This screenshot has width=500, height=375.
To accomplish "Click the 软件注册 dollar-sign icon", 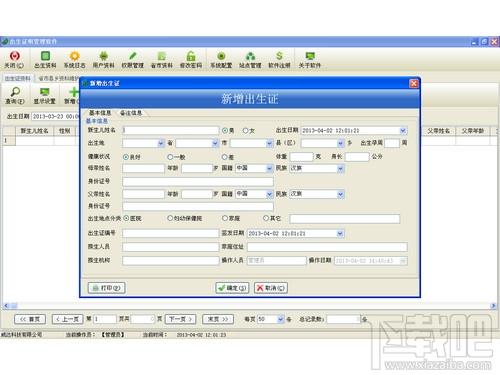I will coord(279,60).
